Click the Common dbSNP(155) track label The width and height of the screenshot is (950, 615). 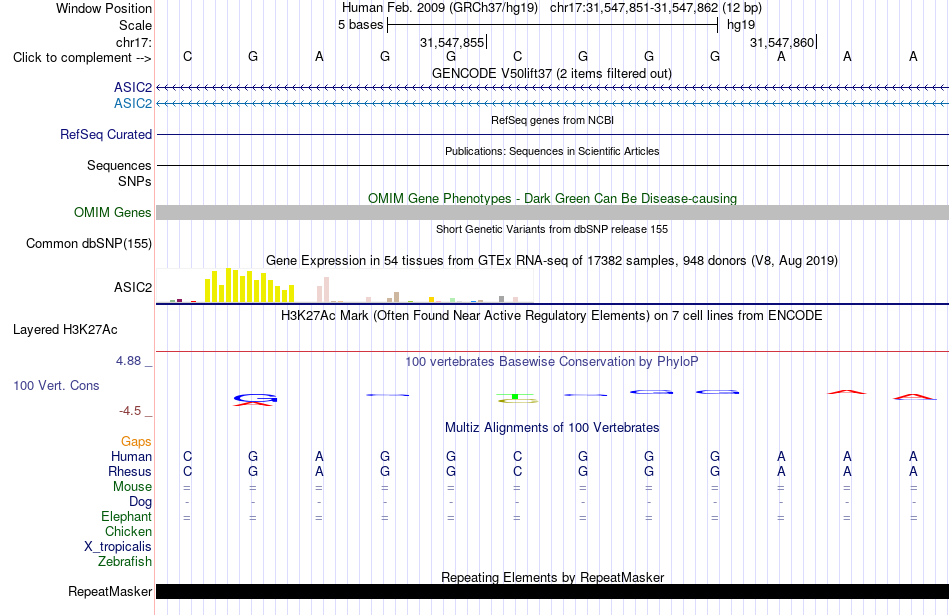pos(89,244)
